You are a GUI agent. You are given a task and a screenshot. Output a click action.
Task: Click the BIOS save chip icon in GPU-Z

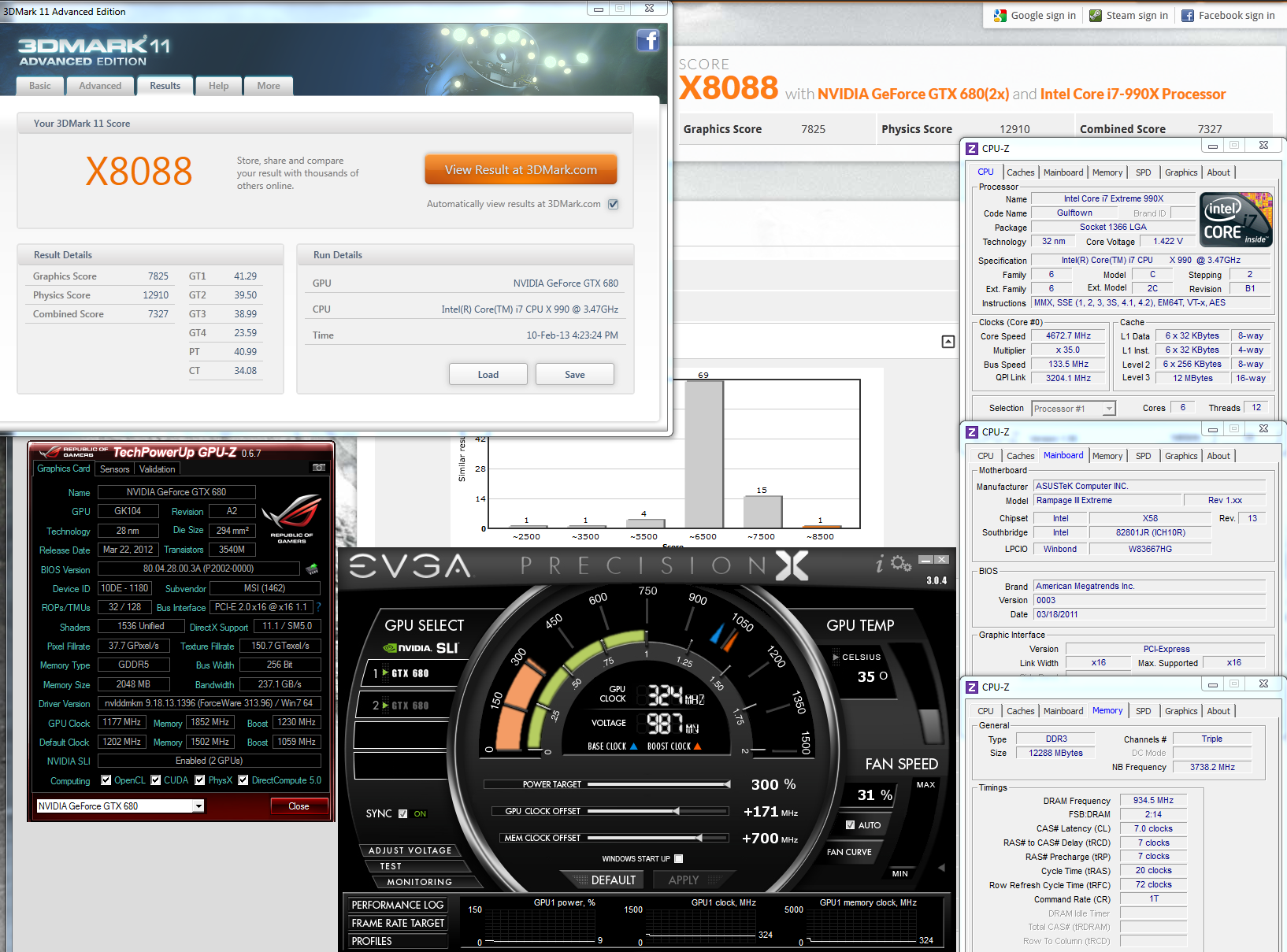click(x=312, y=569)
